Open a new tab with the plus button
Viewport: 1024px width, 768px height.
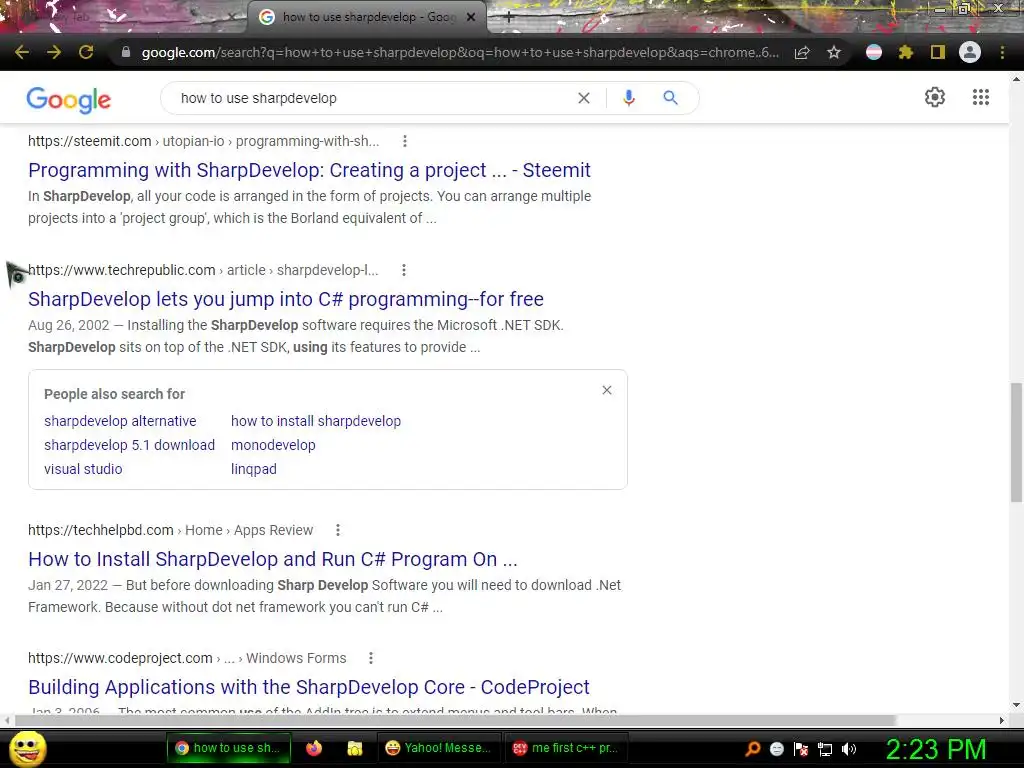pos(509,18)
